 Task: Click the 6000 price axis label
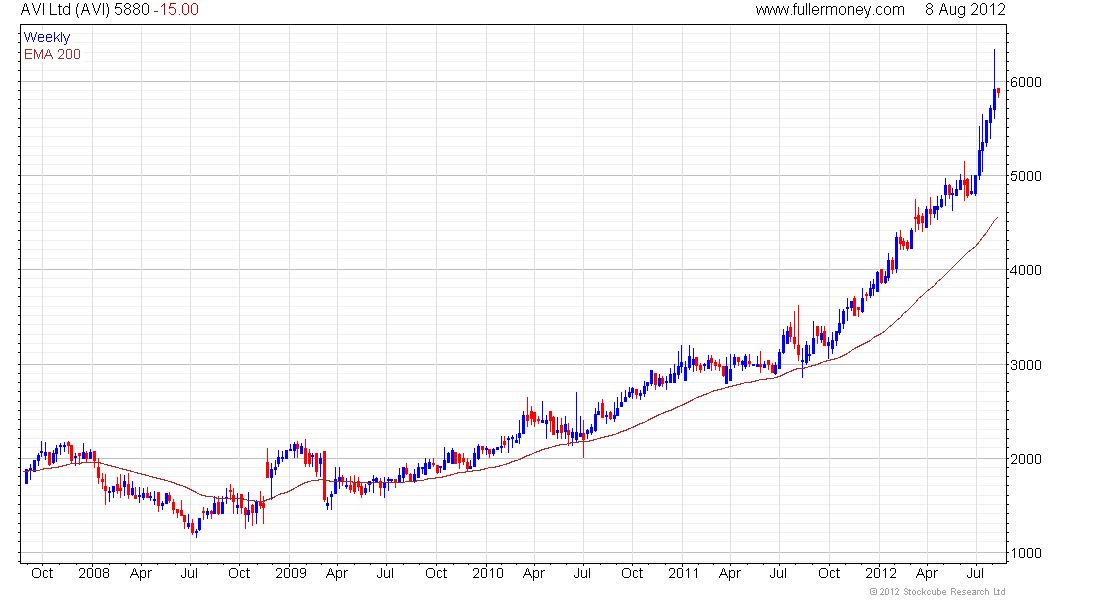coord(1026,82)
